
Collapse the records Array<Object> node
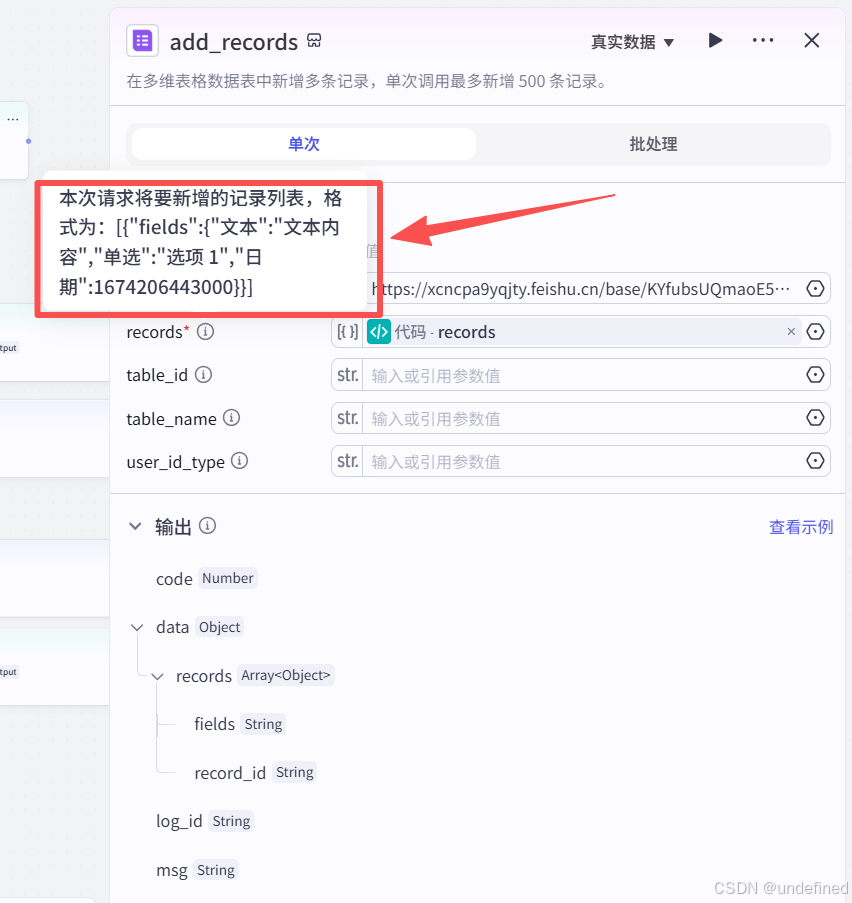point(157,675)
